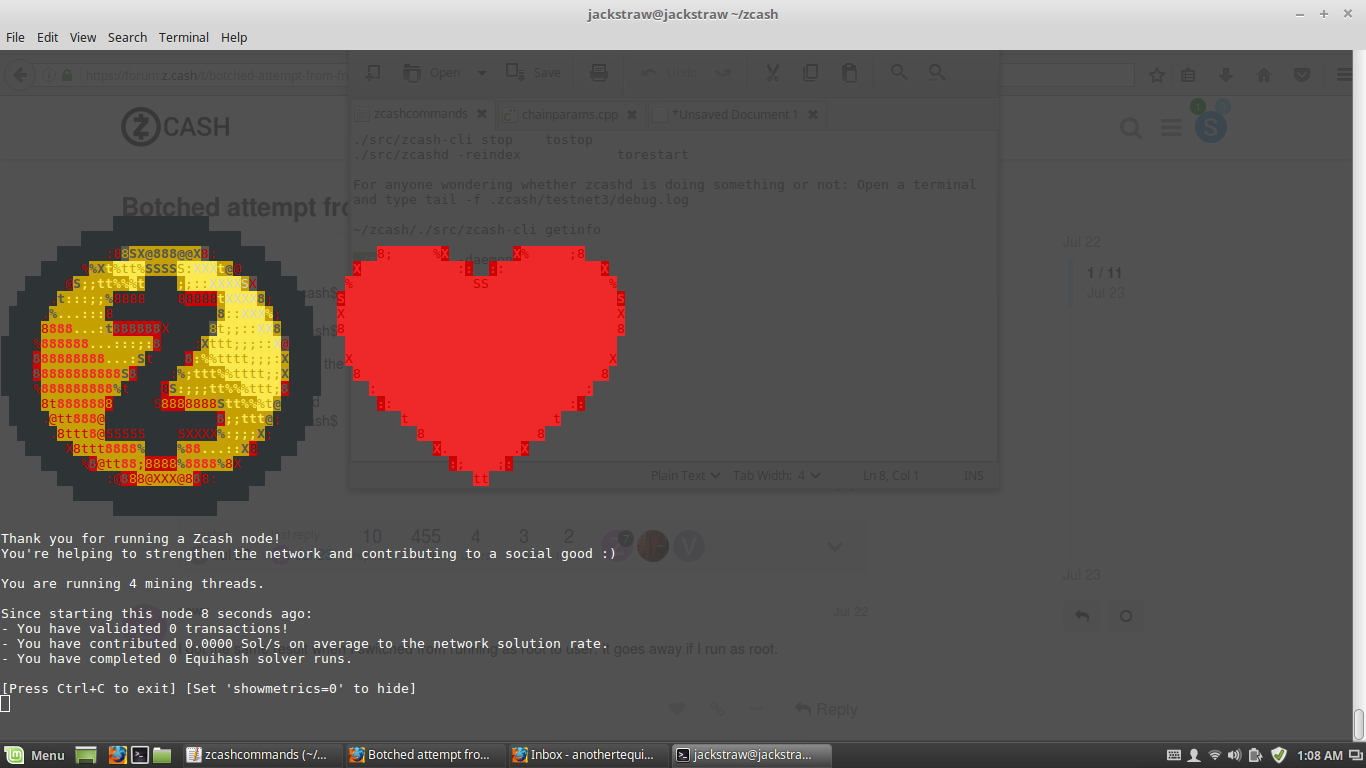
Task: Open the Plain Text language dropdown in gedit
Action: pos(686,476)
